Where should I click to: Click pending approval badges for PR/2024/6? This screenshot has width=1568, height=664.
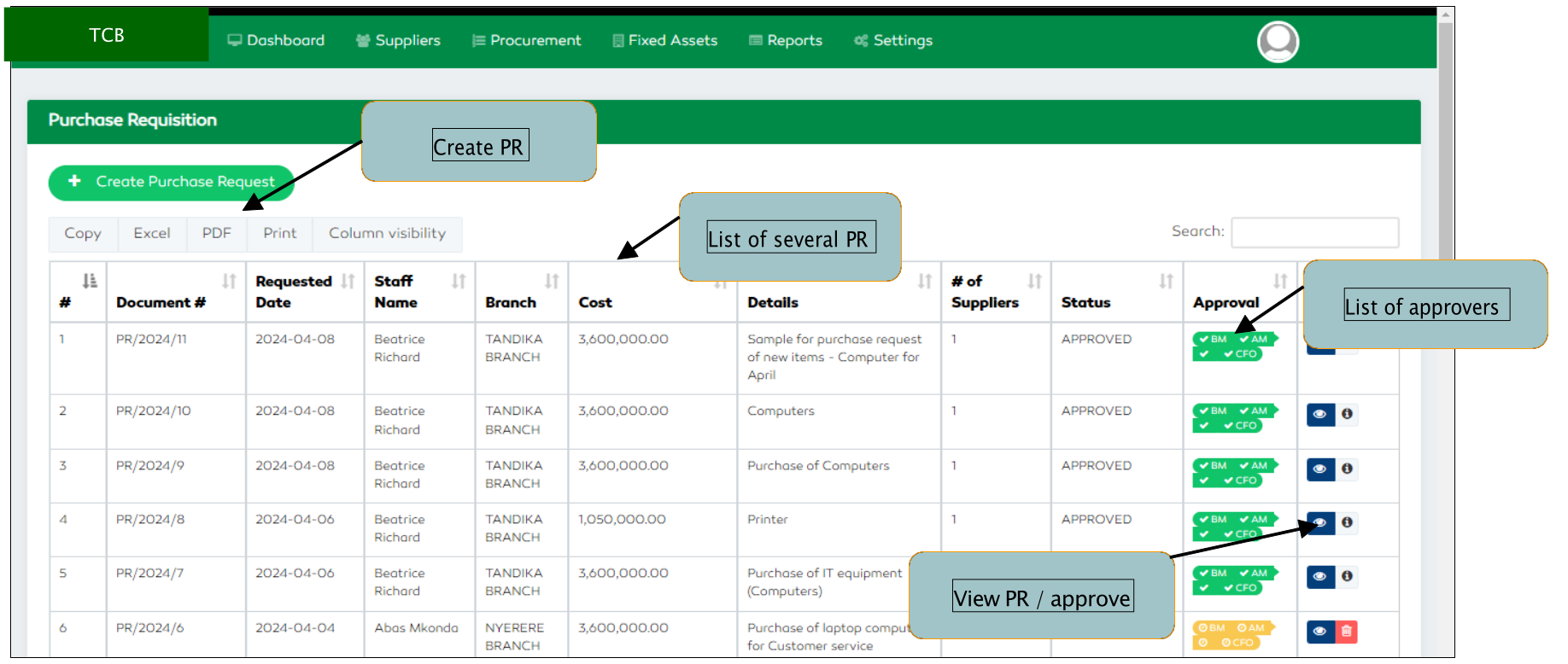1233,635
